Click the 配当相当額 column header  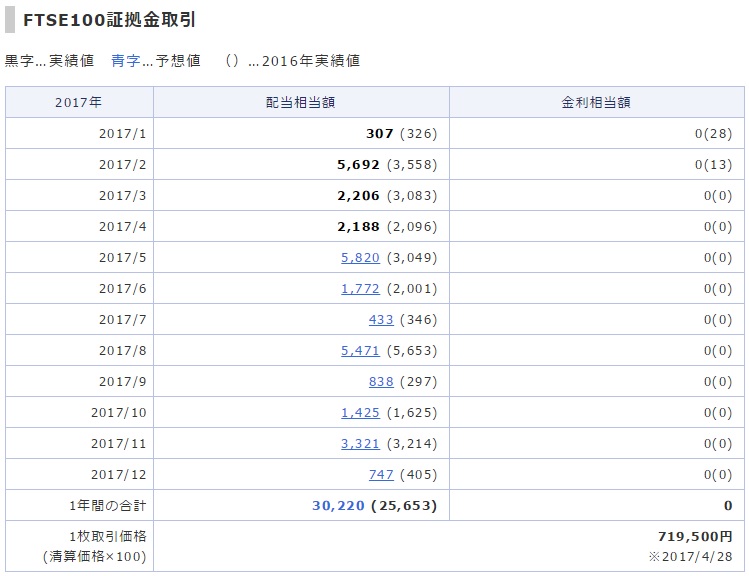pos(300,102)
